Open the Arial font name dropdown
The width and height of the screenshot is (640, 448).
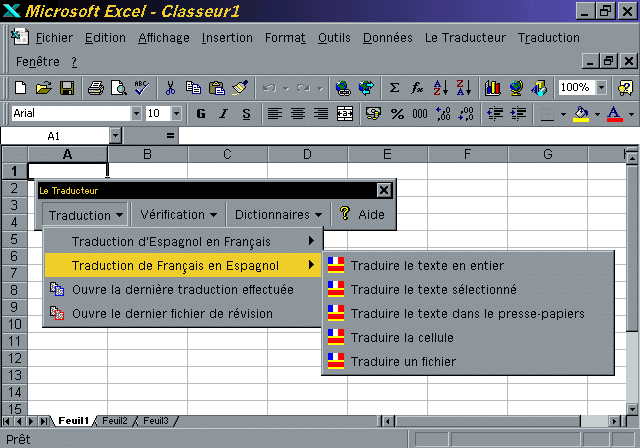pyautogui.click(x=136, y=113)
